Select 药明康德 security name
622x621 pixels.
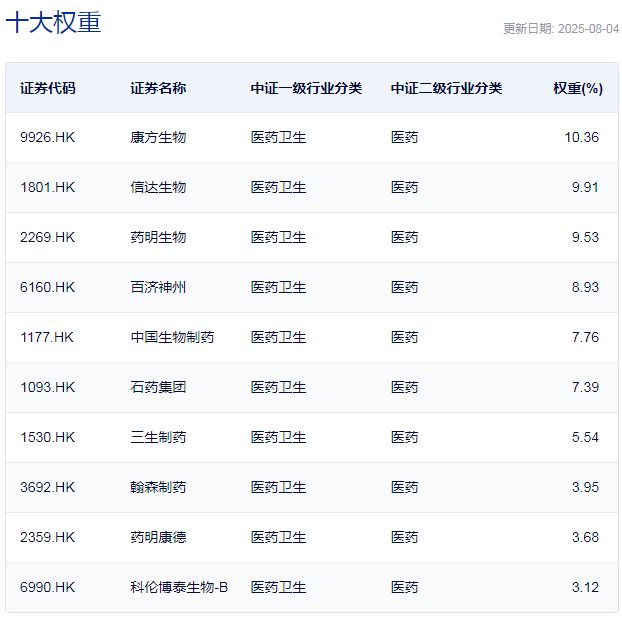pos(158,537)
